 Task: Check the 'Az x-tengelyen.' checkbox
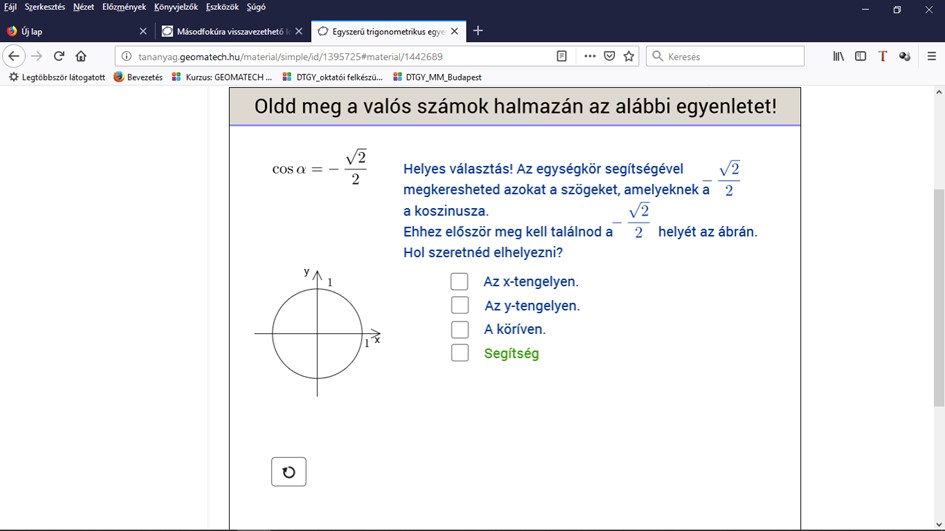pos(459,281)
